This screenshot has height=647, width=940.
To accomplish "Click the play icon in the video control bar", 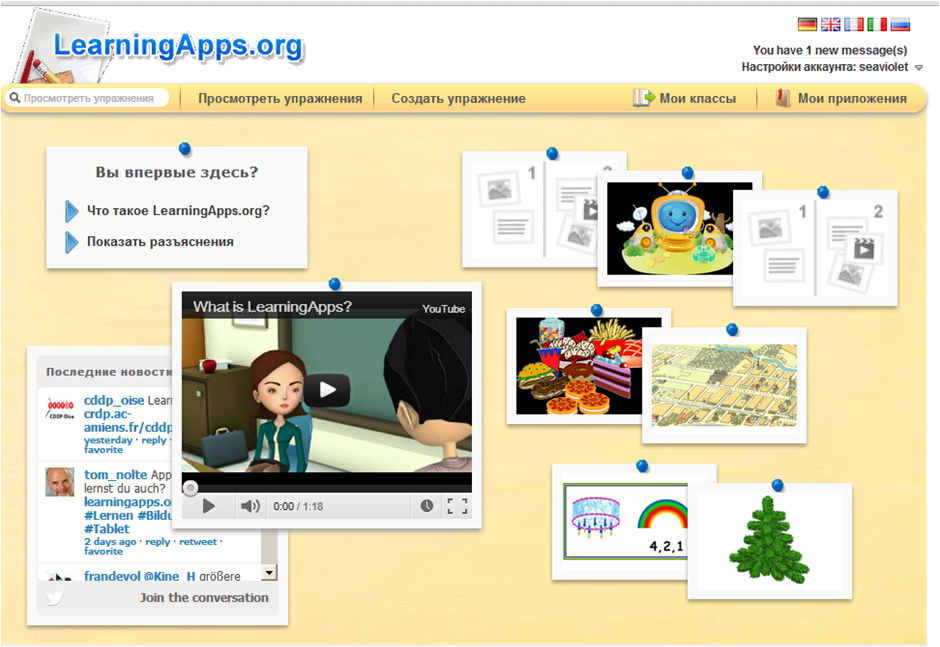I will point(209,506).
